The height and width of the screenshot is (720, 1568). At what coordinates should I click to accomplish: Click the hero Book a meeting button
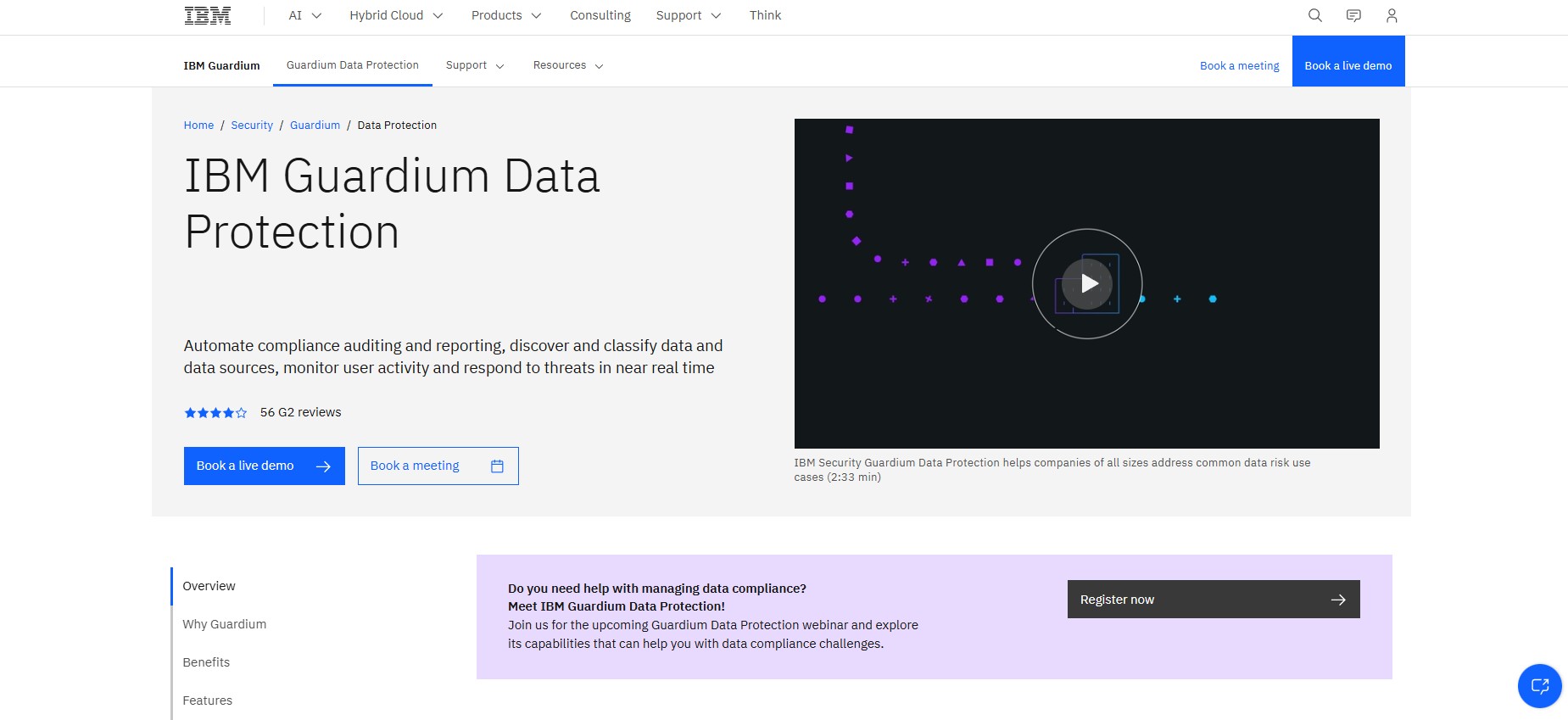click(438, 466)
